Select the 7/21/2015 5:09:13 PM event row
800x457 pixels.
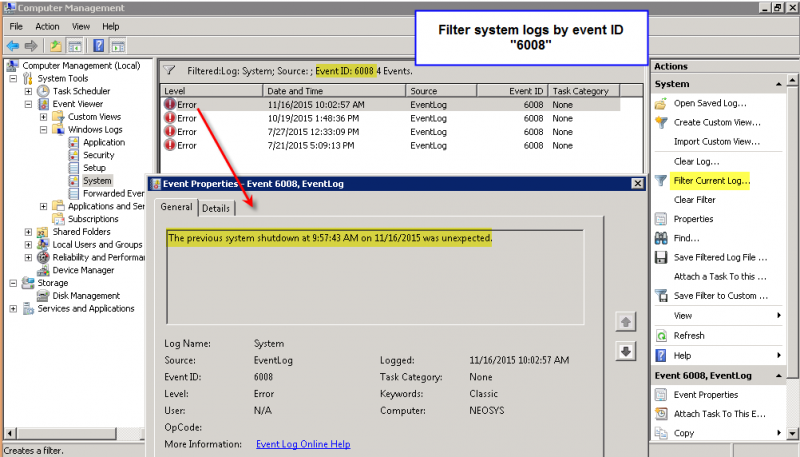click(390, 145)
